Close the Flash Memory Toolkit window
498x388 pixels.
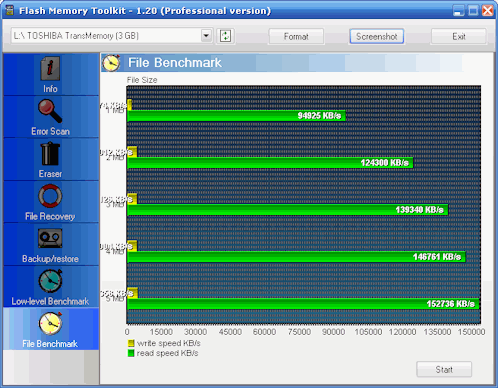(x=487, y=11)
